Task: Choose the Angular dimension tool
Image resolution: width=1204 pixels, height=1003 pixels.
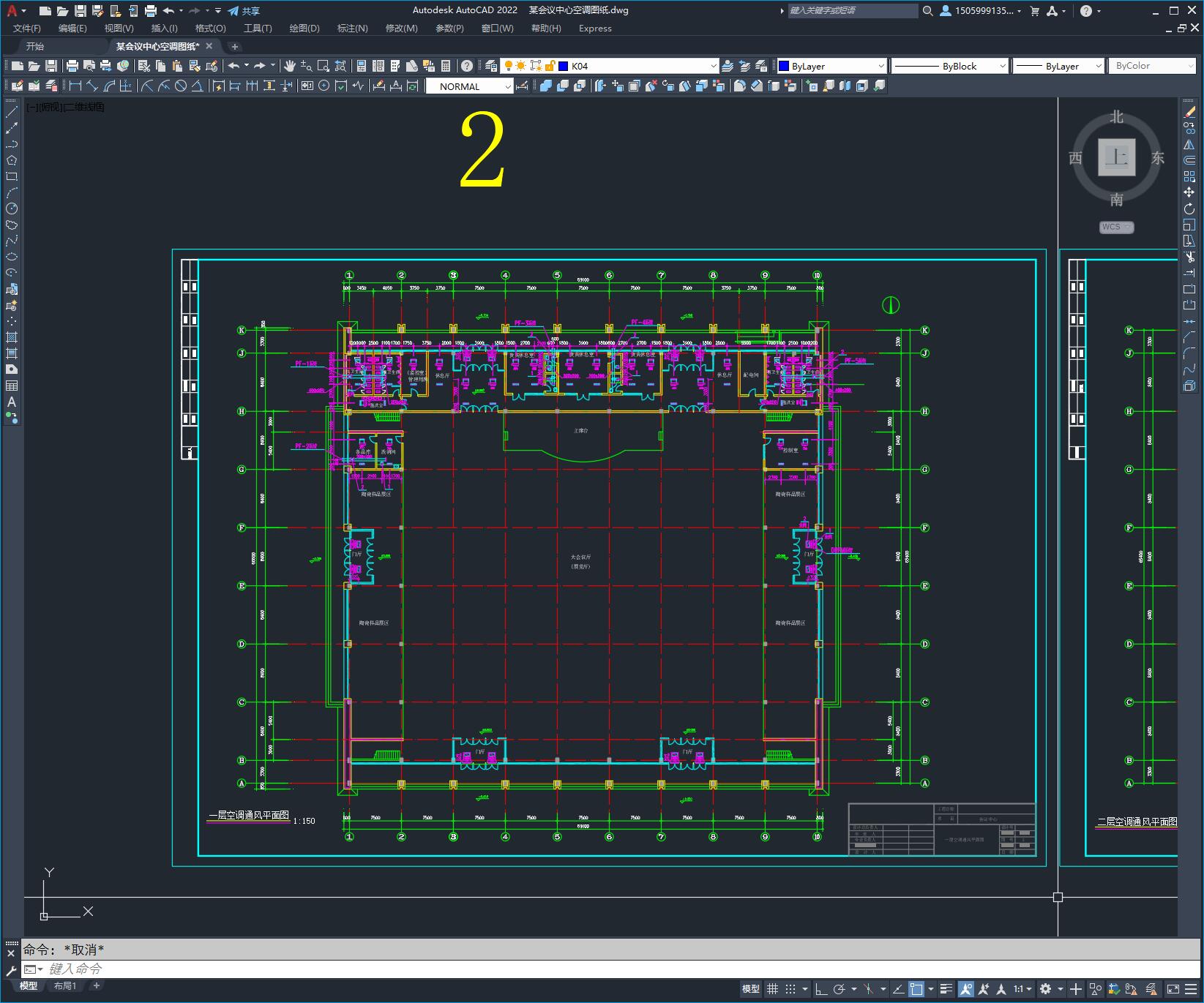Action: (197, 86)
